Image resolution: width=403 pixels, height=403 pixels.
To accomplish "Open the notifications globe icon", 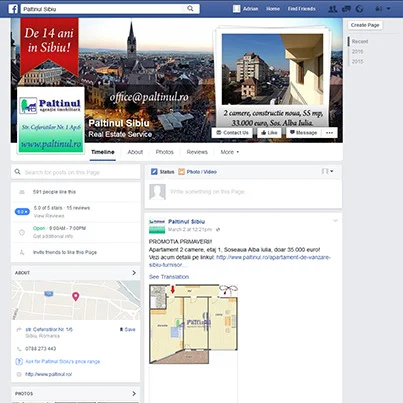I will pos(359,9).
